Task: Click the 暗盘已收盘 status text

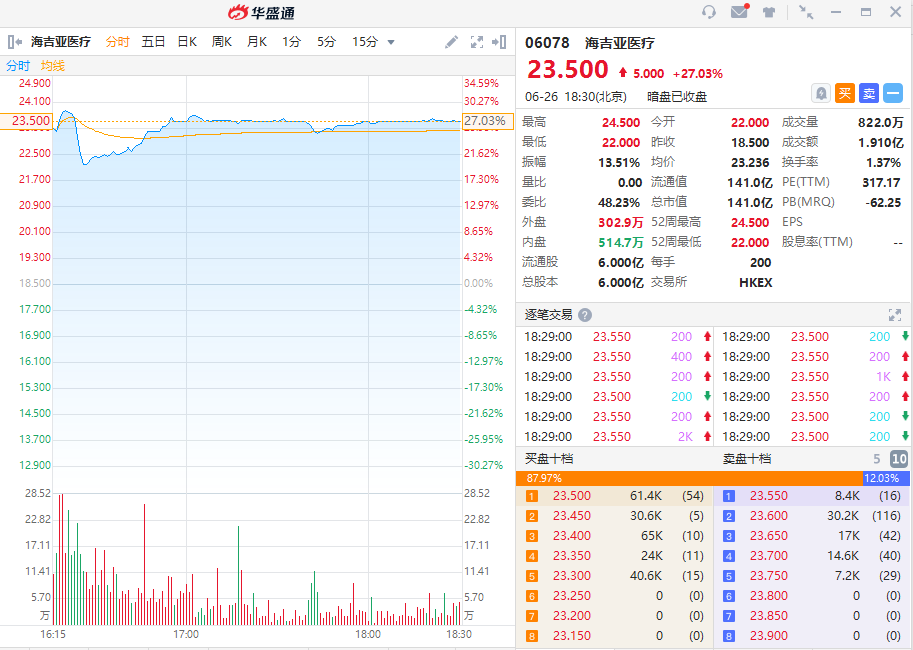Action: pyautogui.click(x=677, y=97)
